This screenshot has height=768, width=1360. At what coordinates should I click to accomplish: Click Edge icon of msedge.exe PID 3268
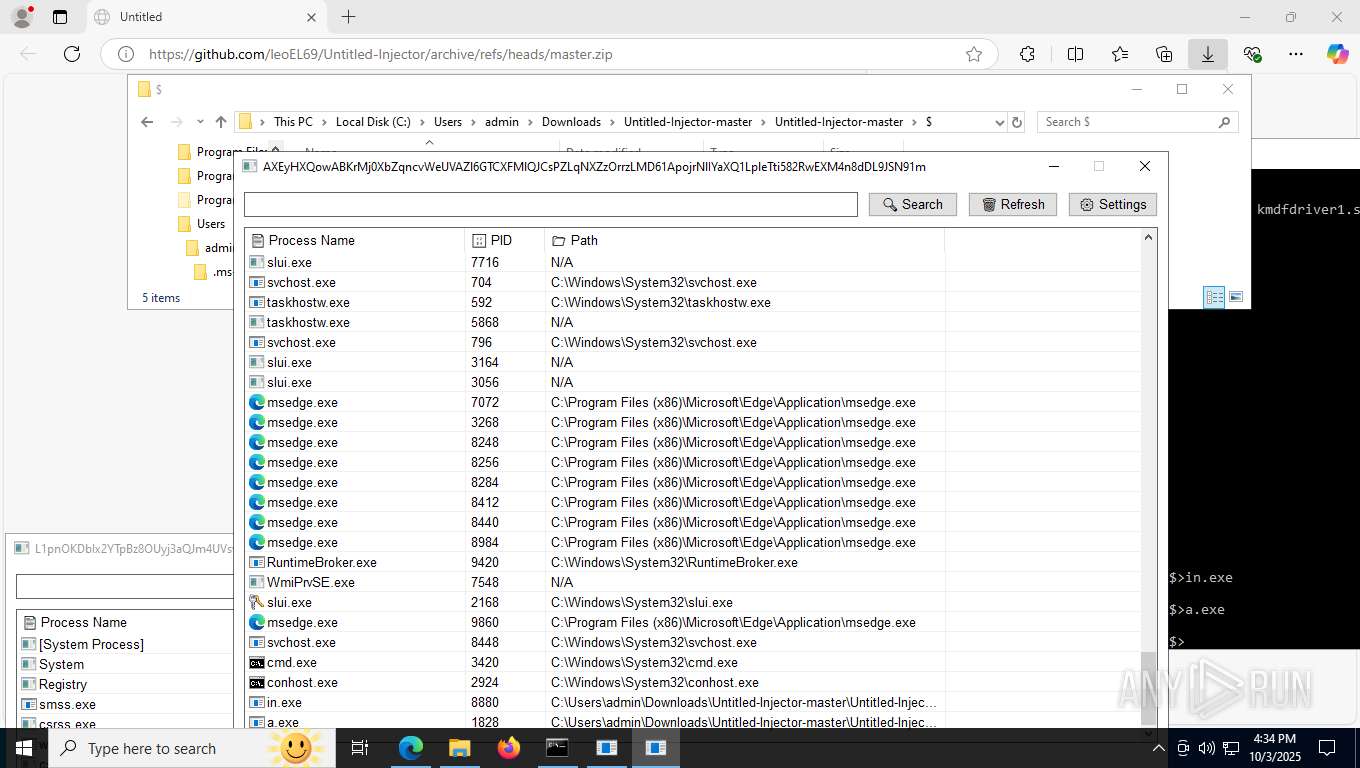coord(257,422)
